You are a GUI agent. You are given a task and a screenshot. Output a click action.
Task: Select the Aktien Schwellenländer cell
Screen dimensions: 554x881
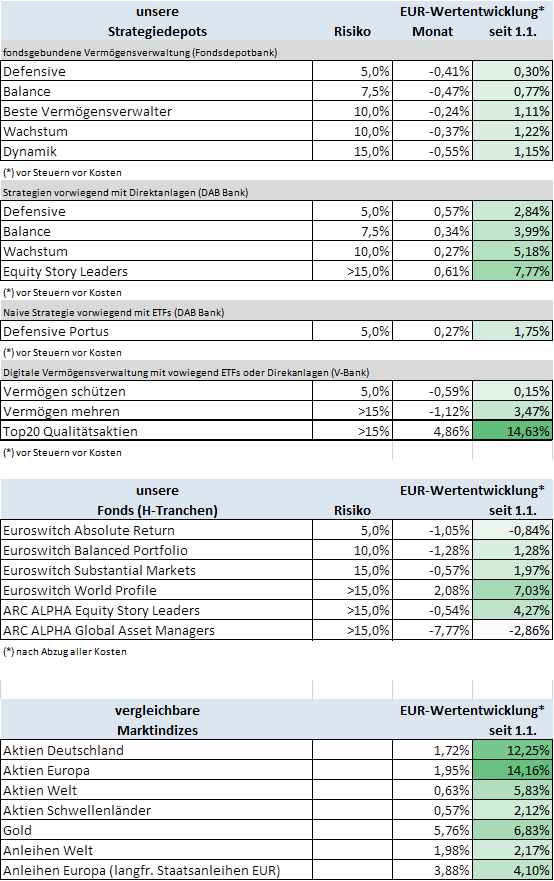156,810
